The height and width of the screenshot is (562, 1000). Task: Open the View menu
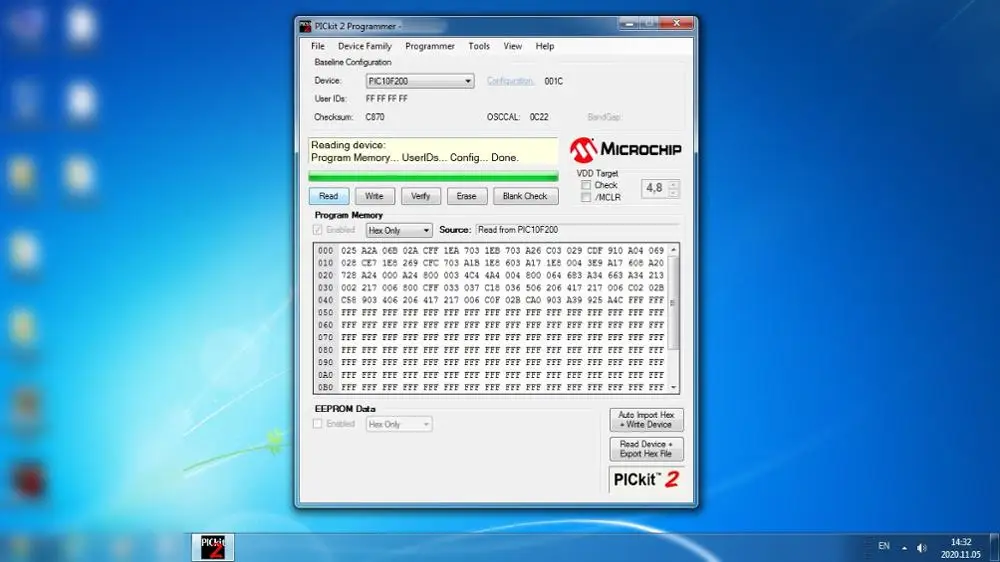click(x=512, y=46)
